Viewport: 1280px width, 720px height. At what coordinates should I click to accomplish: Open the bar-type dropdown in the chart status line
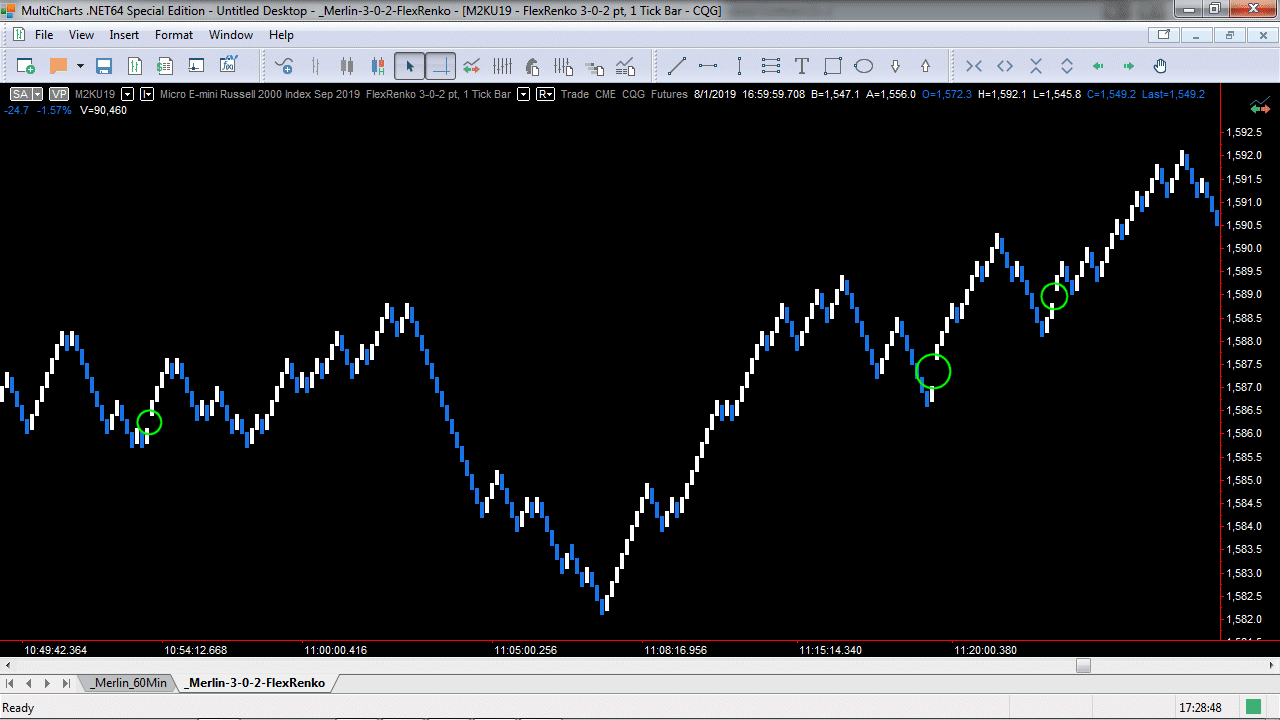pyautogui.click(x=147, y=94)
